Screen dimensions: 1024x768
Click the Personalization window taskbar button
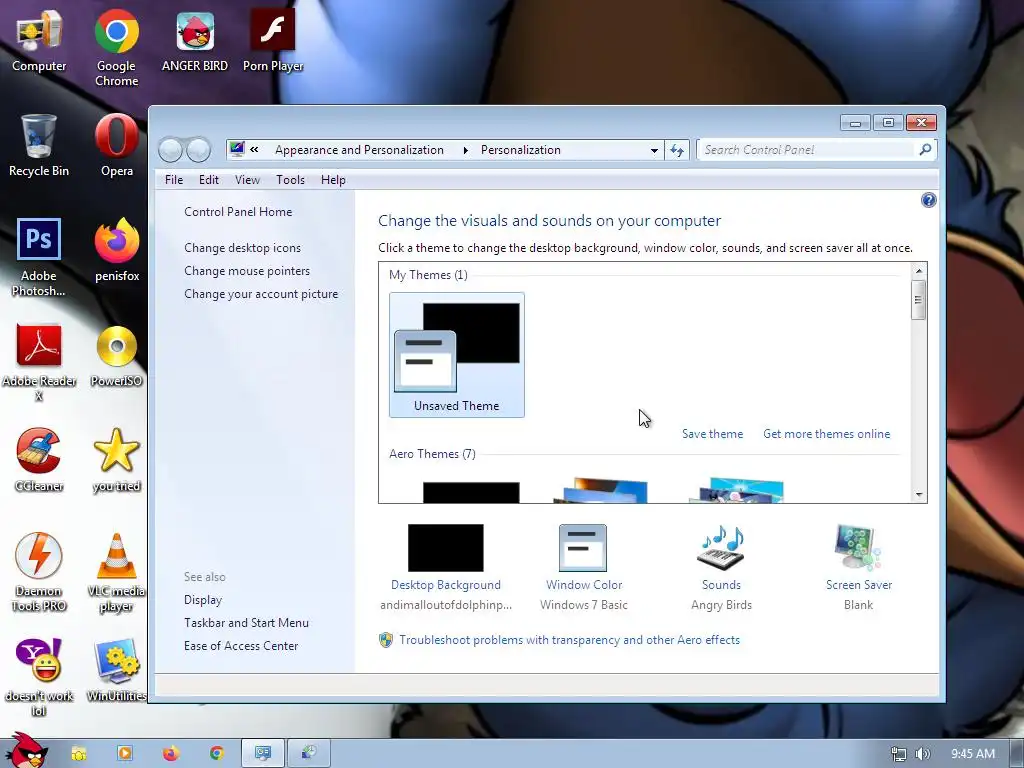point(263,754)
